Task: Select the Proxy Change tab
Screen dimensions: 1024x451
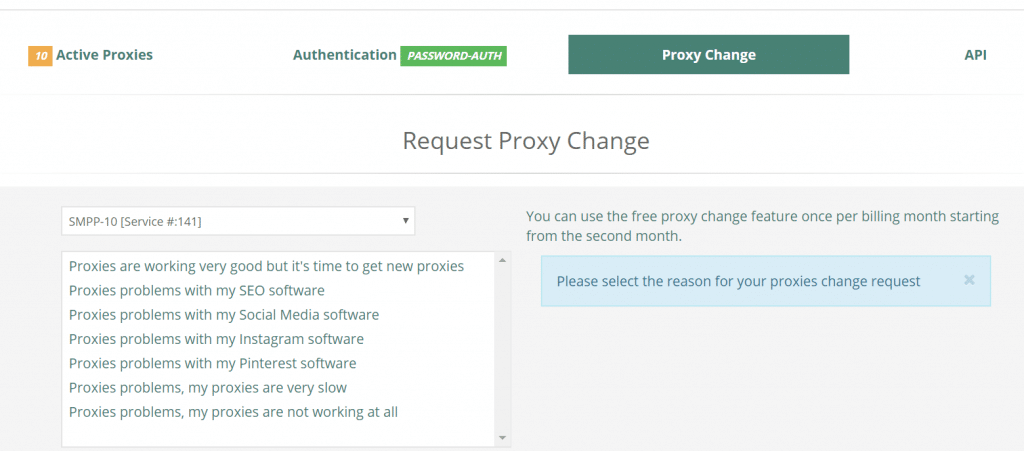Action: point(709,55)
